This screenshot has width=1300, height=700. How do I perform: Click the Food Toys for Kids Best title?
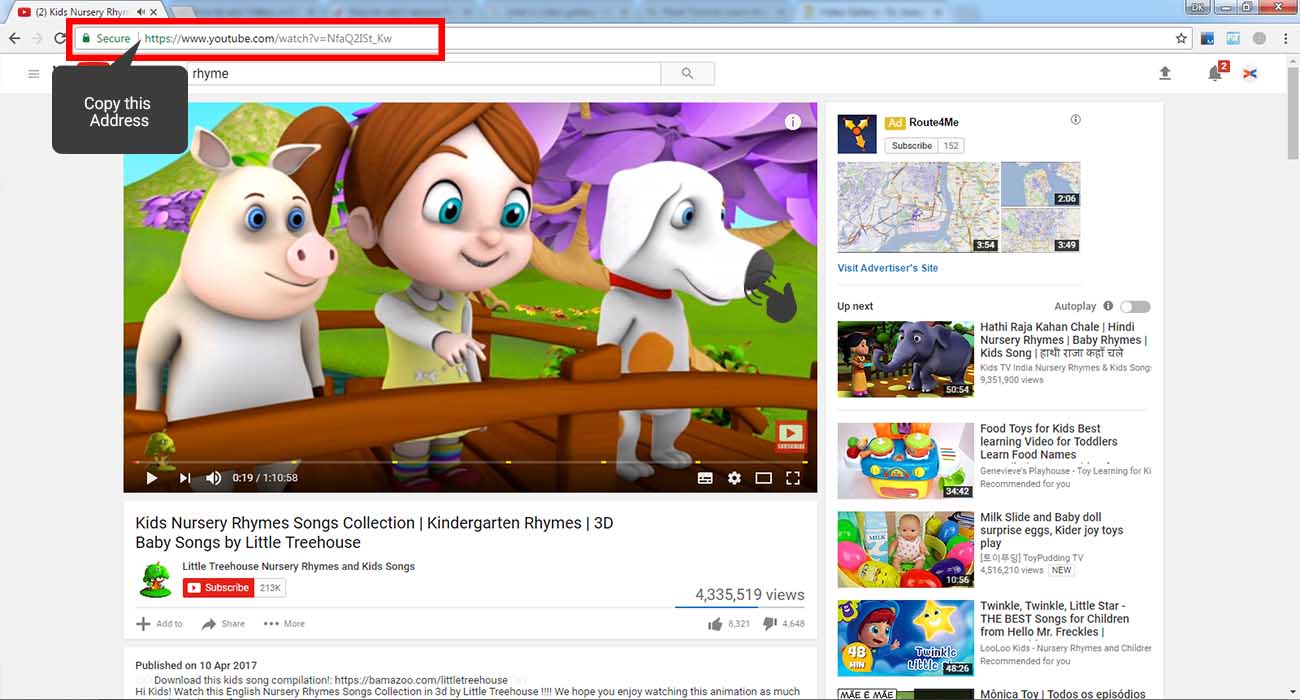(x=1049, y=442)
